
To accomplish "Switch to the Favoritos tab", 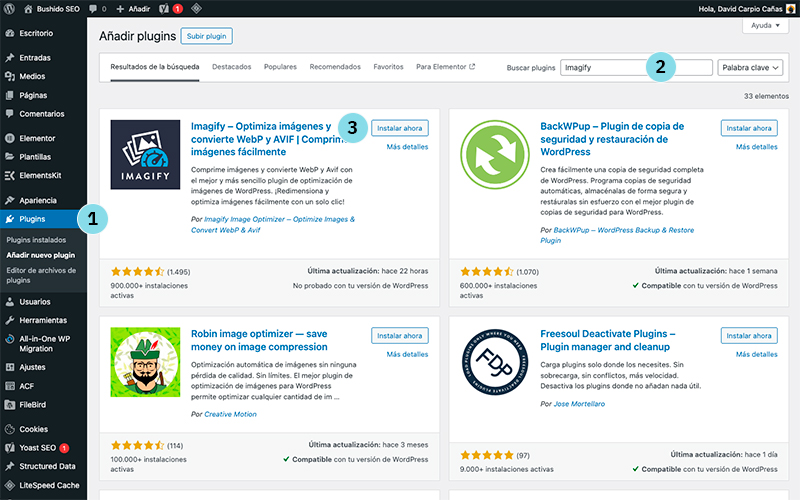I will point(388,67).
